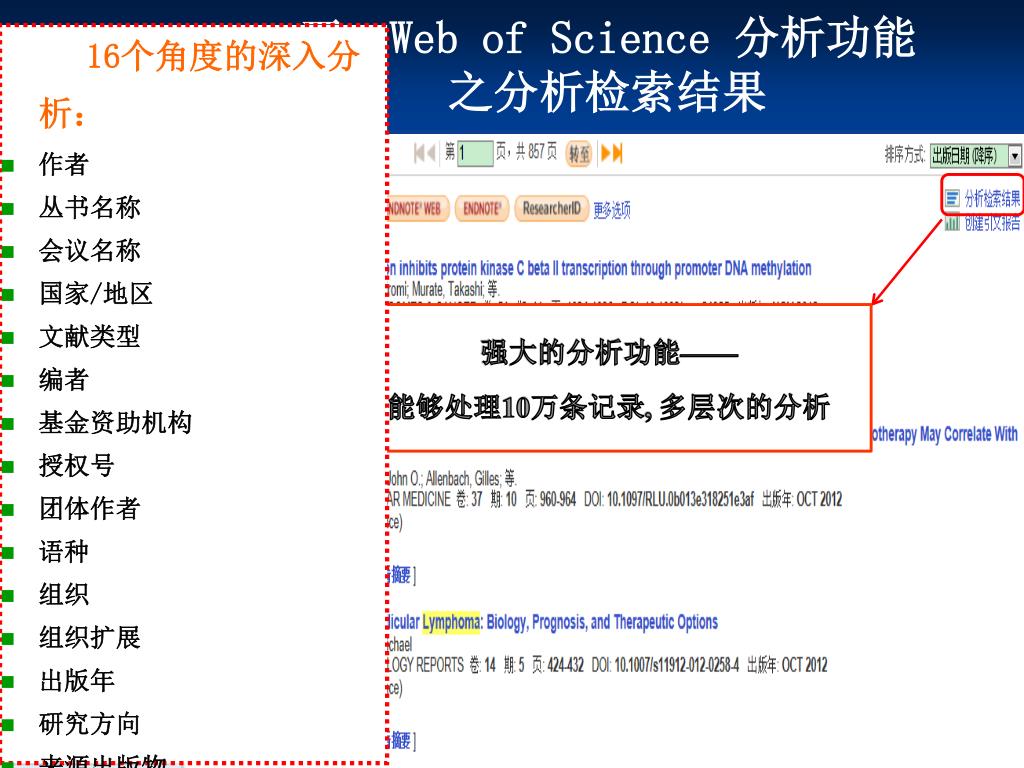Screen dimensions: 1024x768
Task: Select the 组织扩展 list item
Action: [x=89, y=638]
